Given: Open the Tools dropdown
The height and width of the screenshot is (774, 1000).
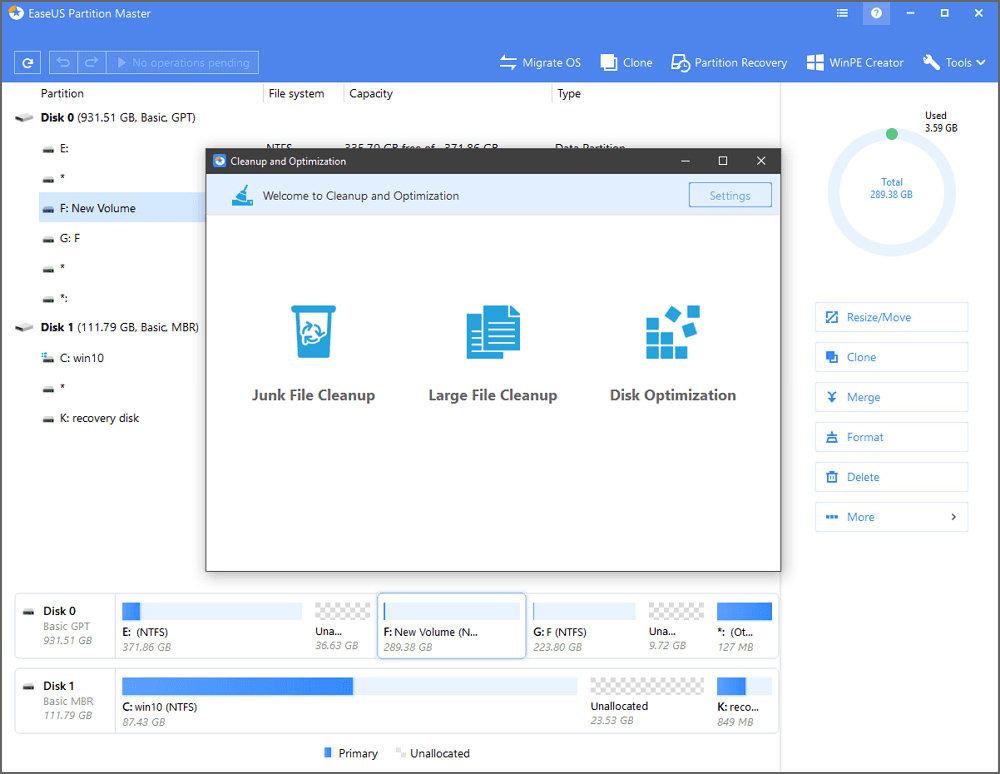Looking at the screenshot, I should coord(953,62).
